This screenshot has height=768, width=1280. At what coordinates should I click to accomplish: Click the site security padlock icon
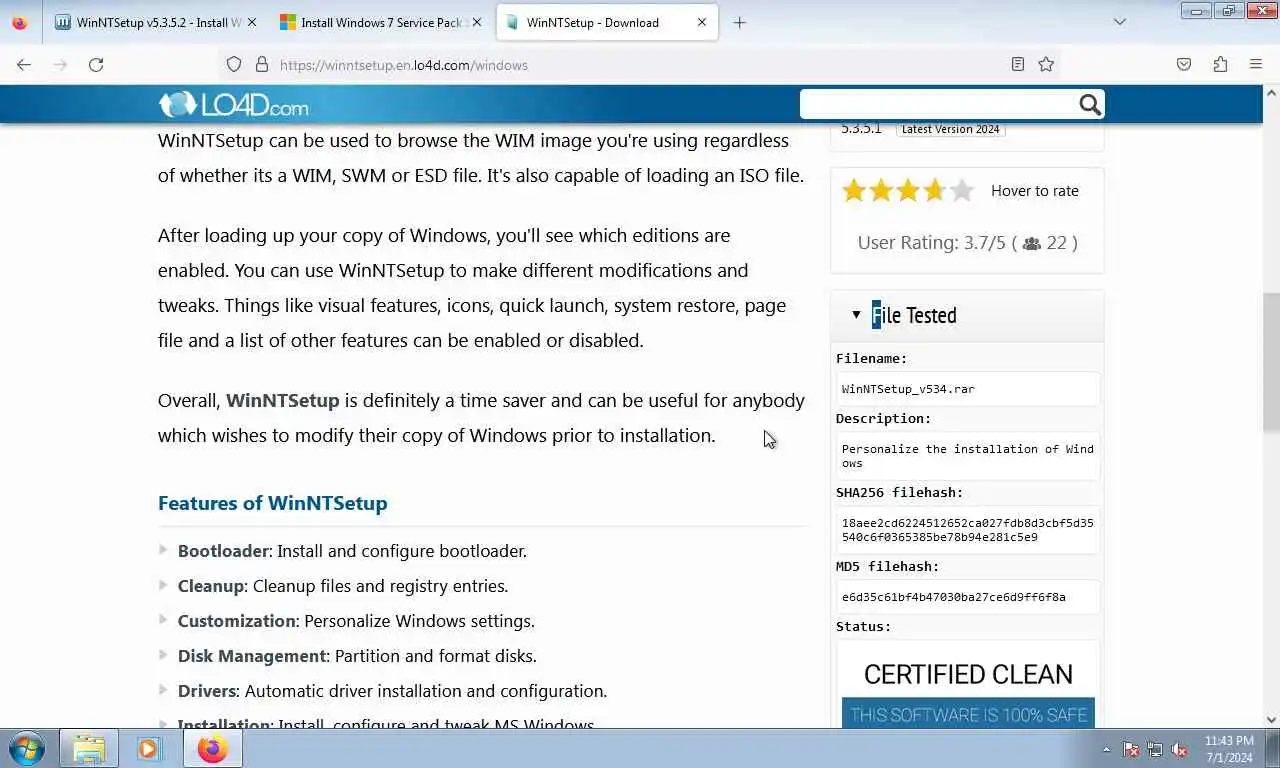(x=262, y=64)
